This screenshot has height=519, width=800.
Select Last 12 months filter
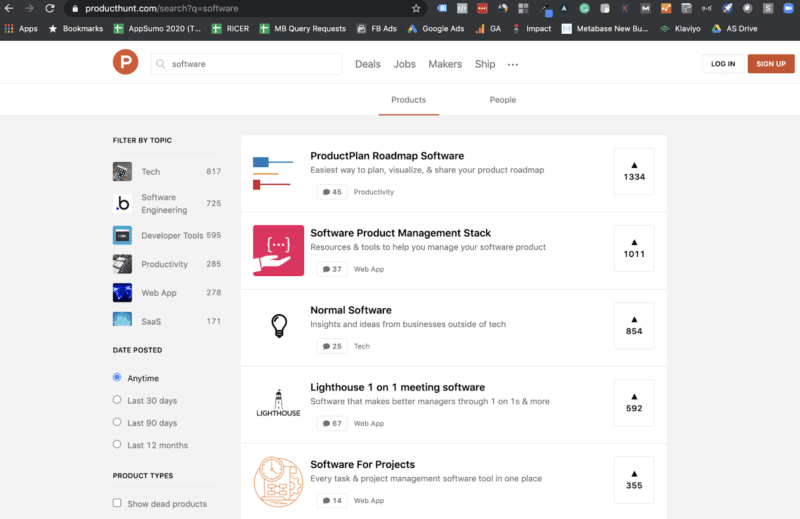[x=117, y=444]
